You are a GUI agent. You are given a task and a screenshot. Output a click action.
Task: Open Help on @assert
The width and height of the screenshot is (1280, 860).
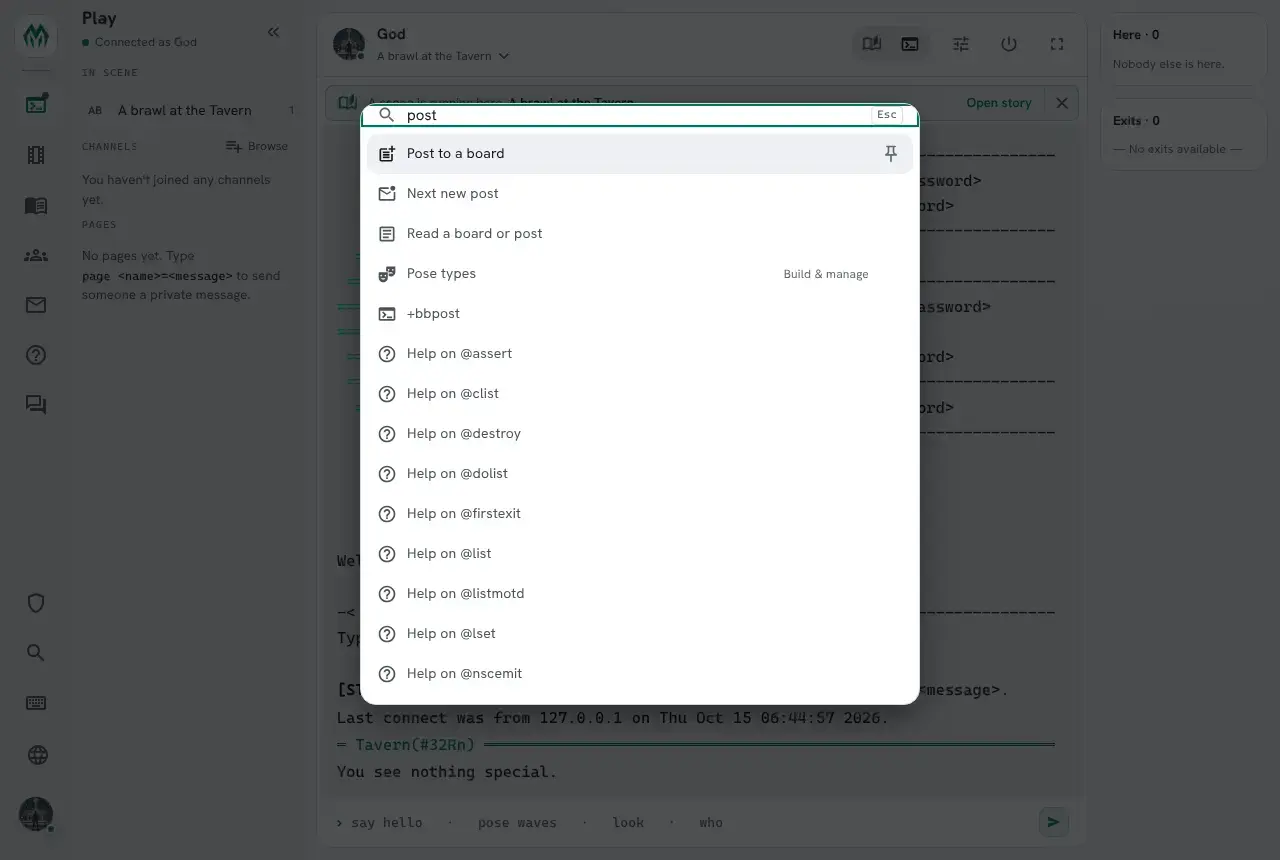pyautogui.click(x=640, y=354)
